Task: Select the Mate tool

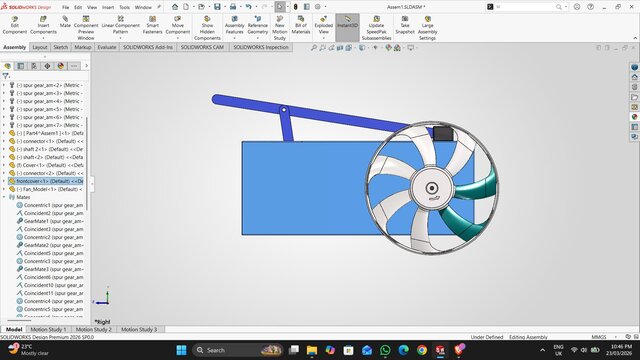Action: click(x=65, y=22)
